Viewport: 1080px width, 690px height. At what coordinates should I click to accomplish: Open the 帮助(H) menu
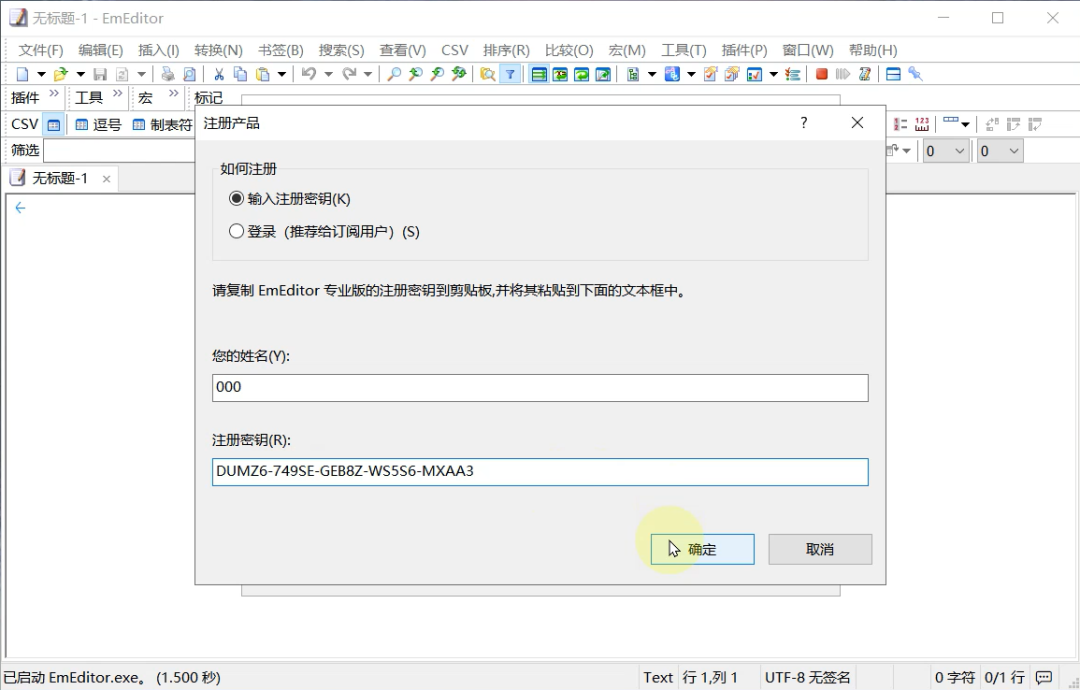(873, 50)
